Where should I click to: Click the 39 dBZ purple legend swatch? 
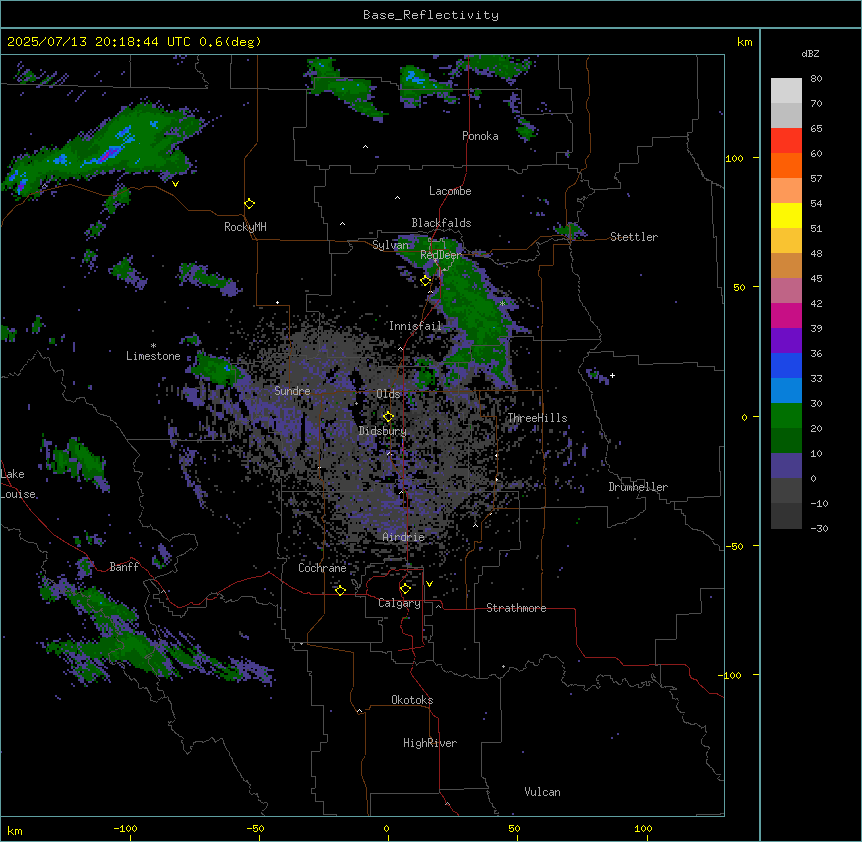click(x=786, y=341)
